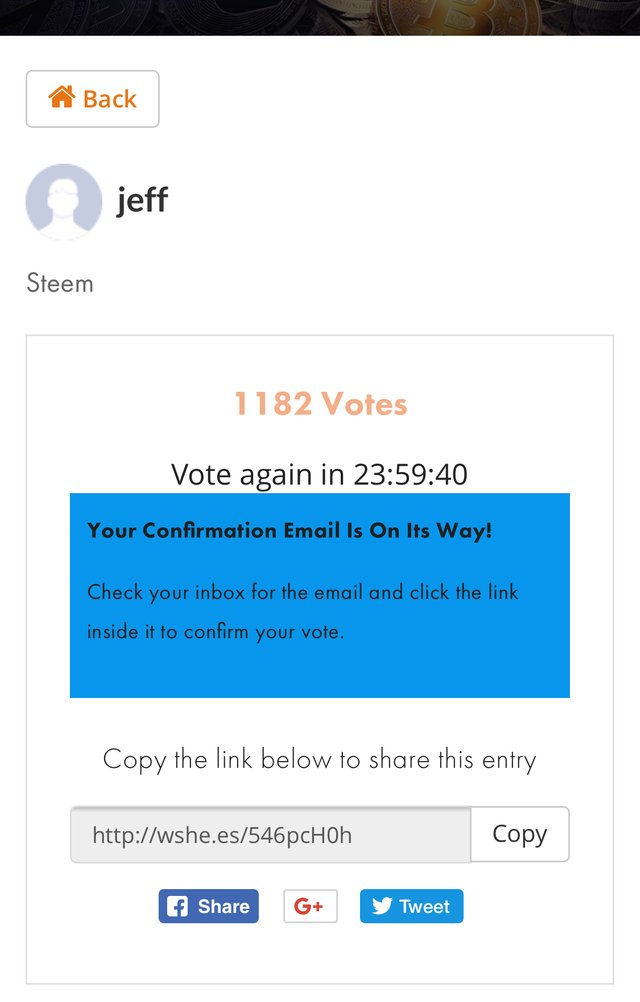Click the Steem entry description text
The image size is (640, 1002).
[x=60, y=283]
